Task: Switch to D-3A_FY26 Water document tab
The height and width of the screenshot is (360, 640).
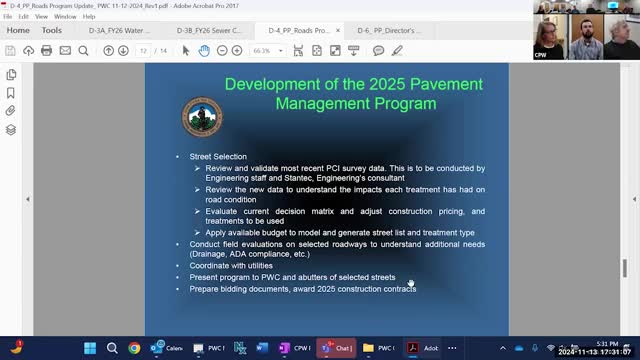Action: coord(119,31)
